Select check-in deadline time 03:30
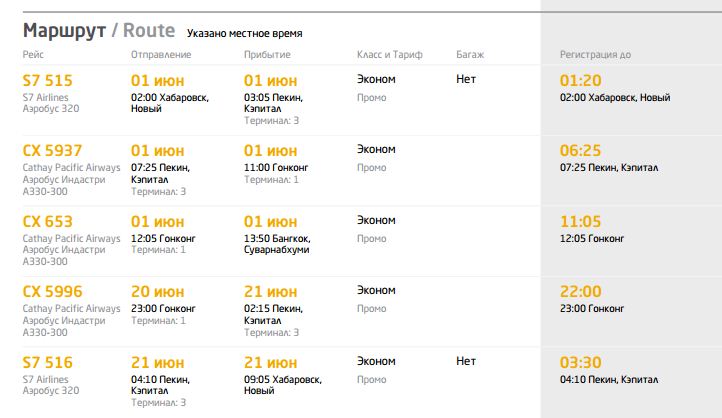Screen dimensions: 722x418 (580, 363)
